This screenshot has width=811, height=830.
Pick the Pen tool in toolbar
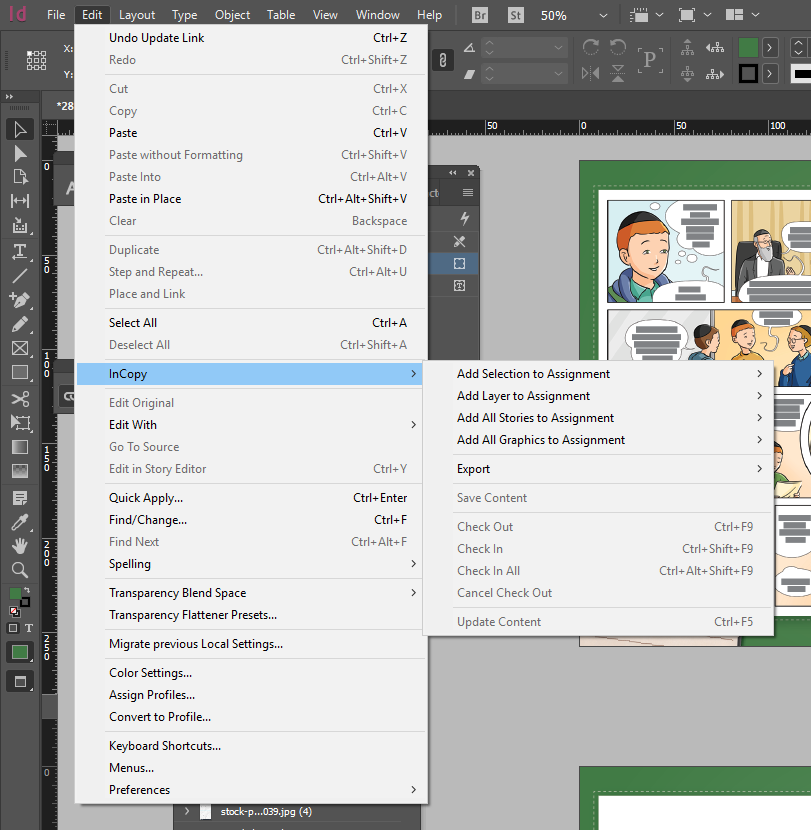[20, 299]
